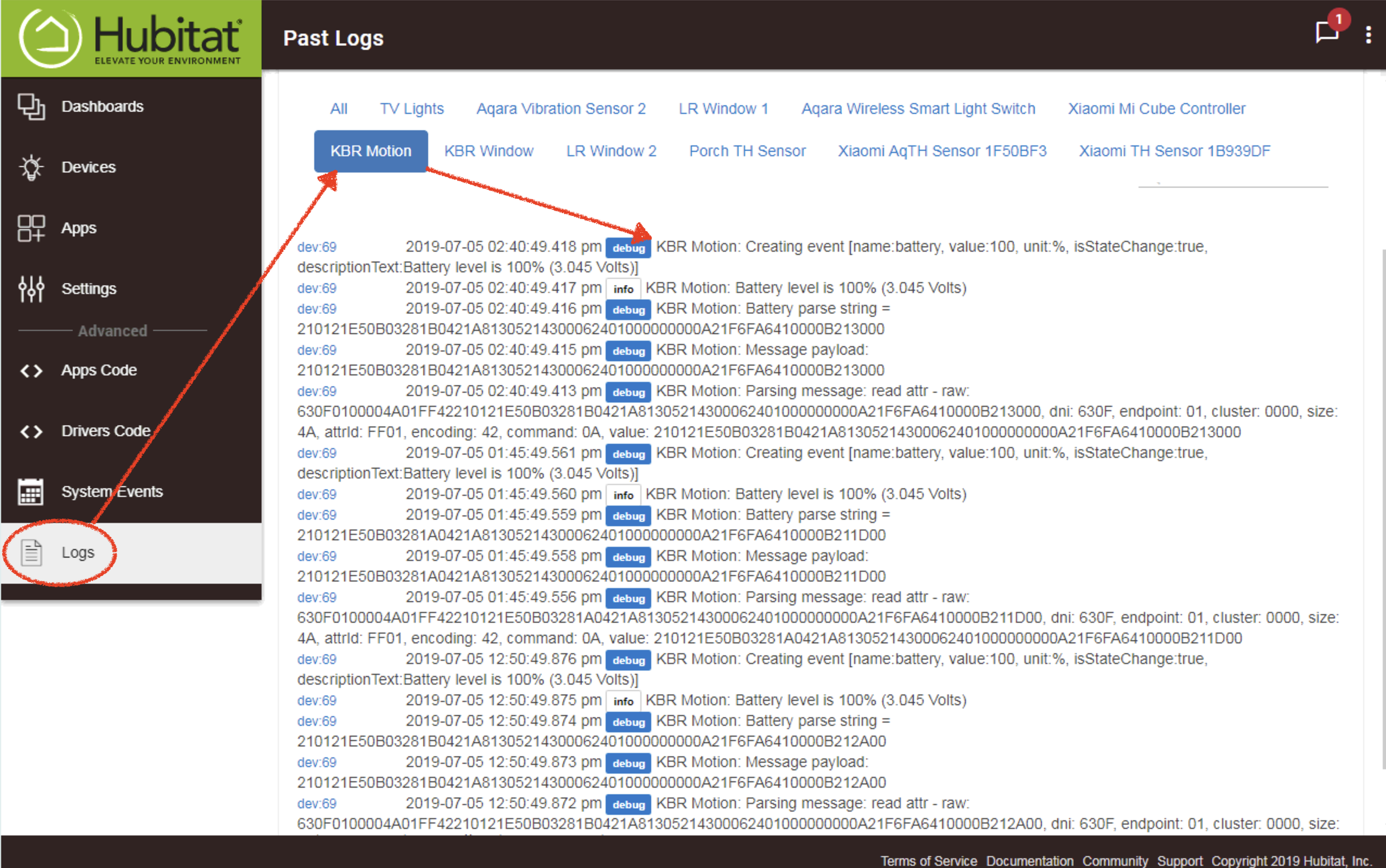Filter logs by LR Window 1
The width and height of the screenshot is (1386, 868).
tap(723, 109)
